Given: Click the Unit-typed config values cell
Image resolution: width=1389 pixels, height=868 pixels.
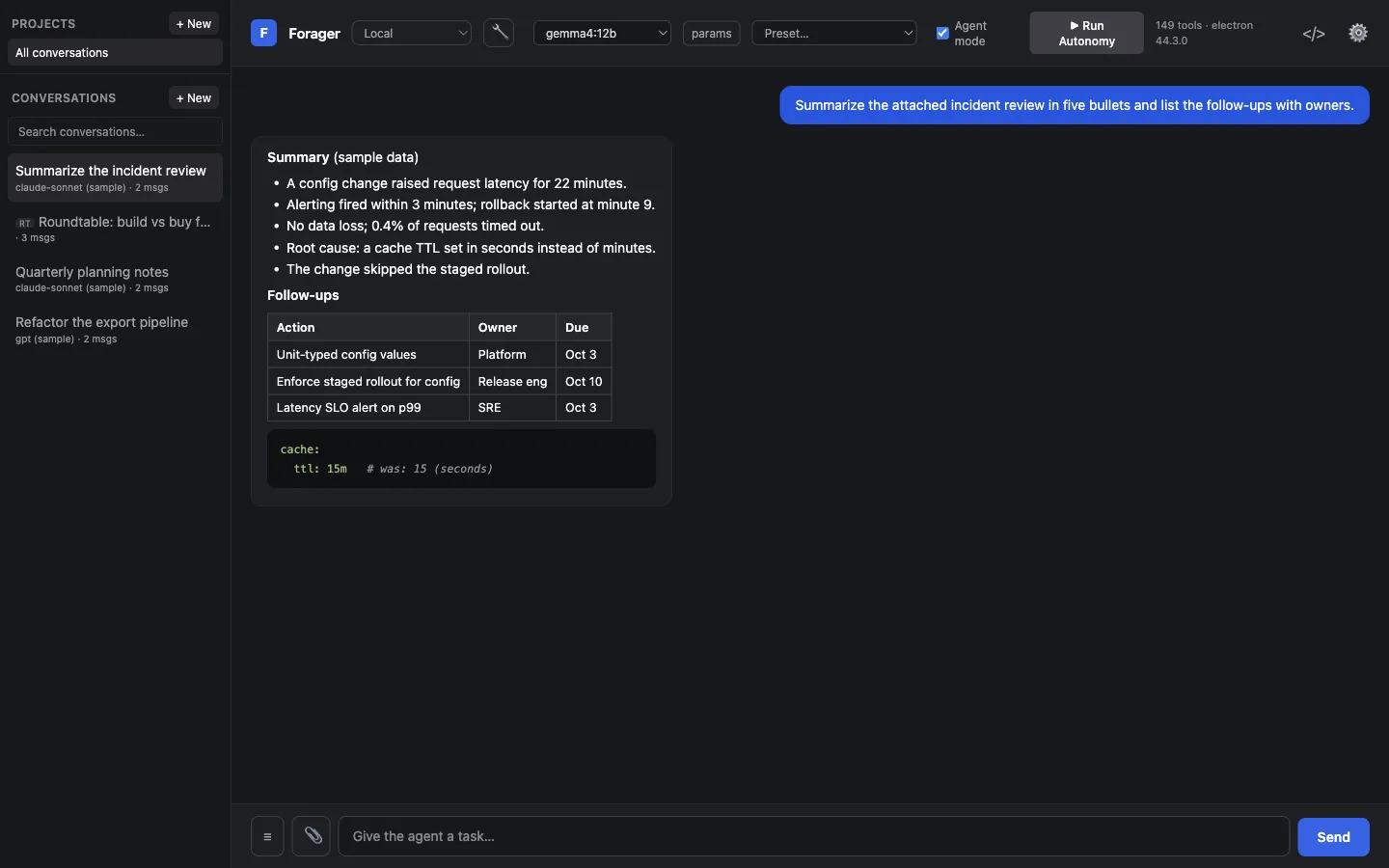Looking at the screenshot, I should pyautogui.click(x=368, y=354).
